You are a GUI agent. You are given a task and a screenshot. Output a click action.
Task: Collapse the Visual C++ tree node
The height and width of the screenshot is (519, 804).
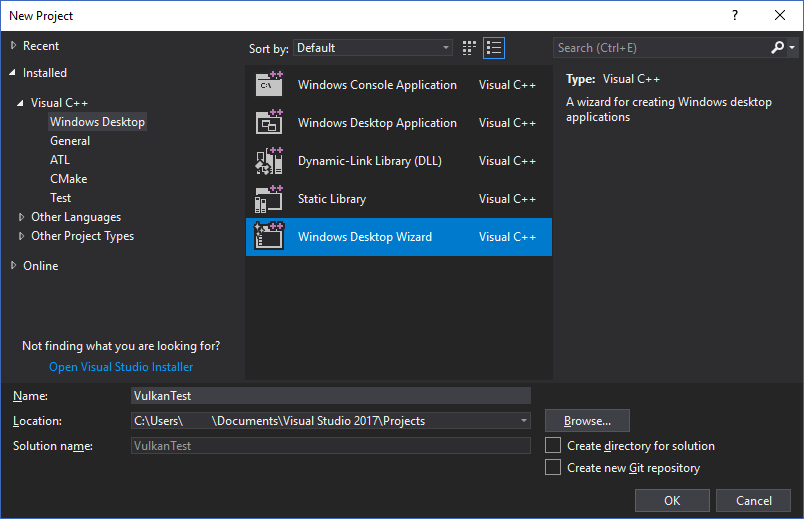pos(22,103)
